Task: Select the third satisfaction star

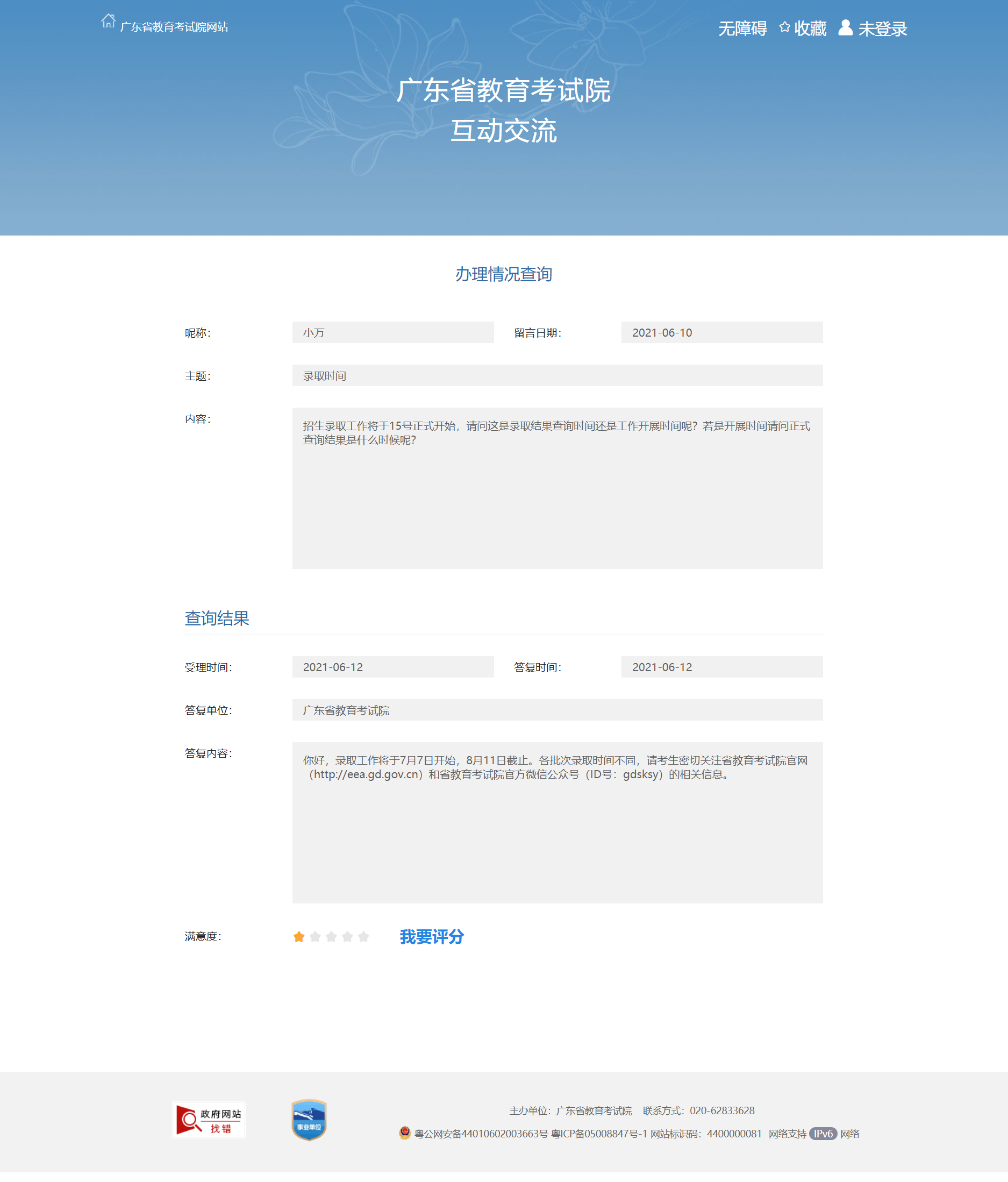Action: click(x=331, y=937)
